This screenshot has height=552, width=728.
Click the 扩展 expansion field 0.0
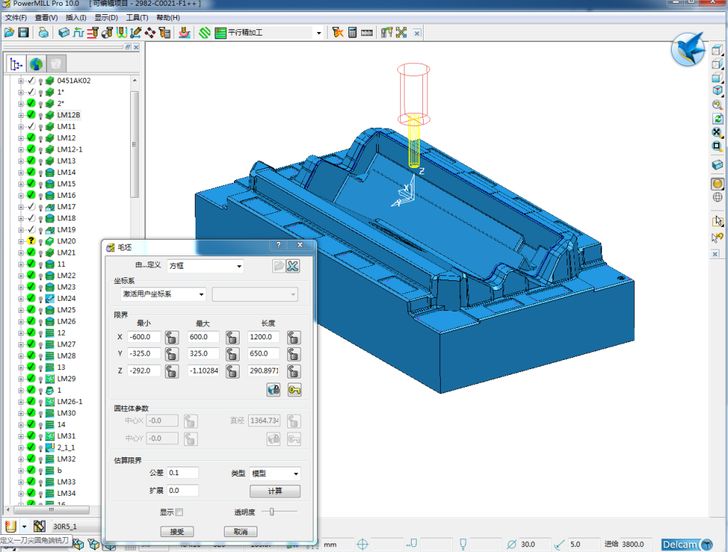pyautogui.click(x=182, y=491)
